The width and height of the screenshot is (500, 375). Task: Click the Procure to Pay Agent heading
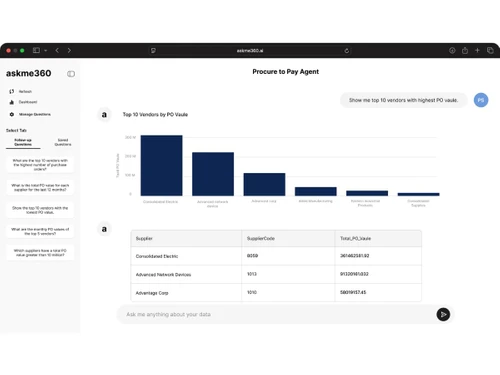285,72
